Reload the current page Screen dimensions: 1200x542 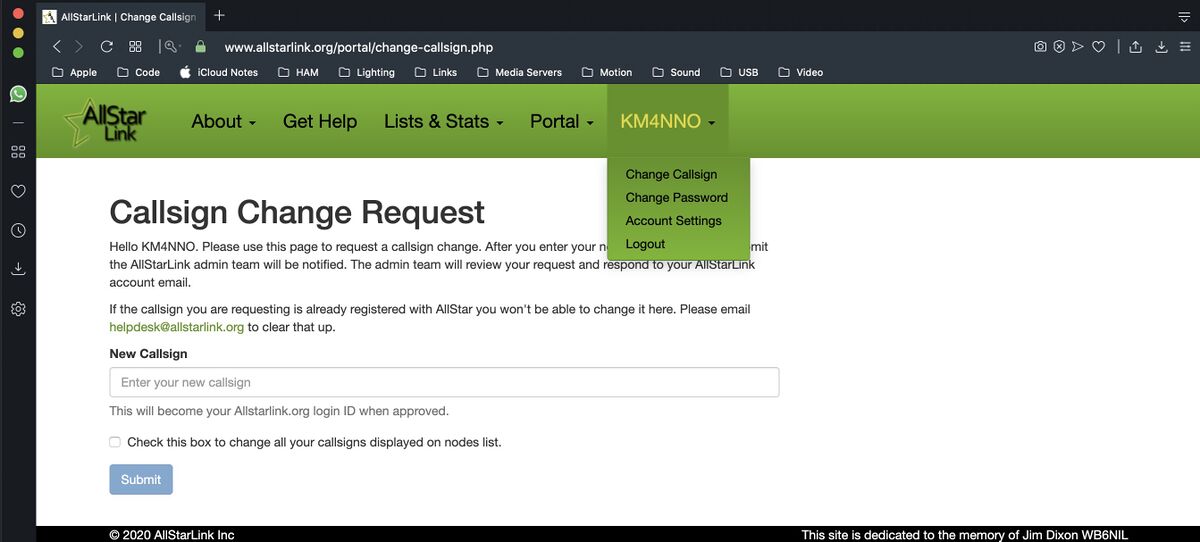107,47
